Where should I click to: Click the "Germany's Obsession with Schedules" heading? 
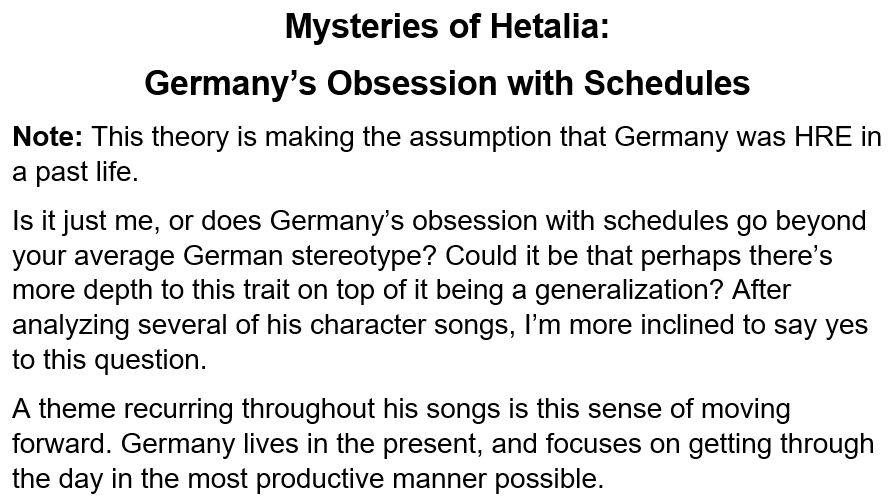pos(446,82)
